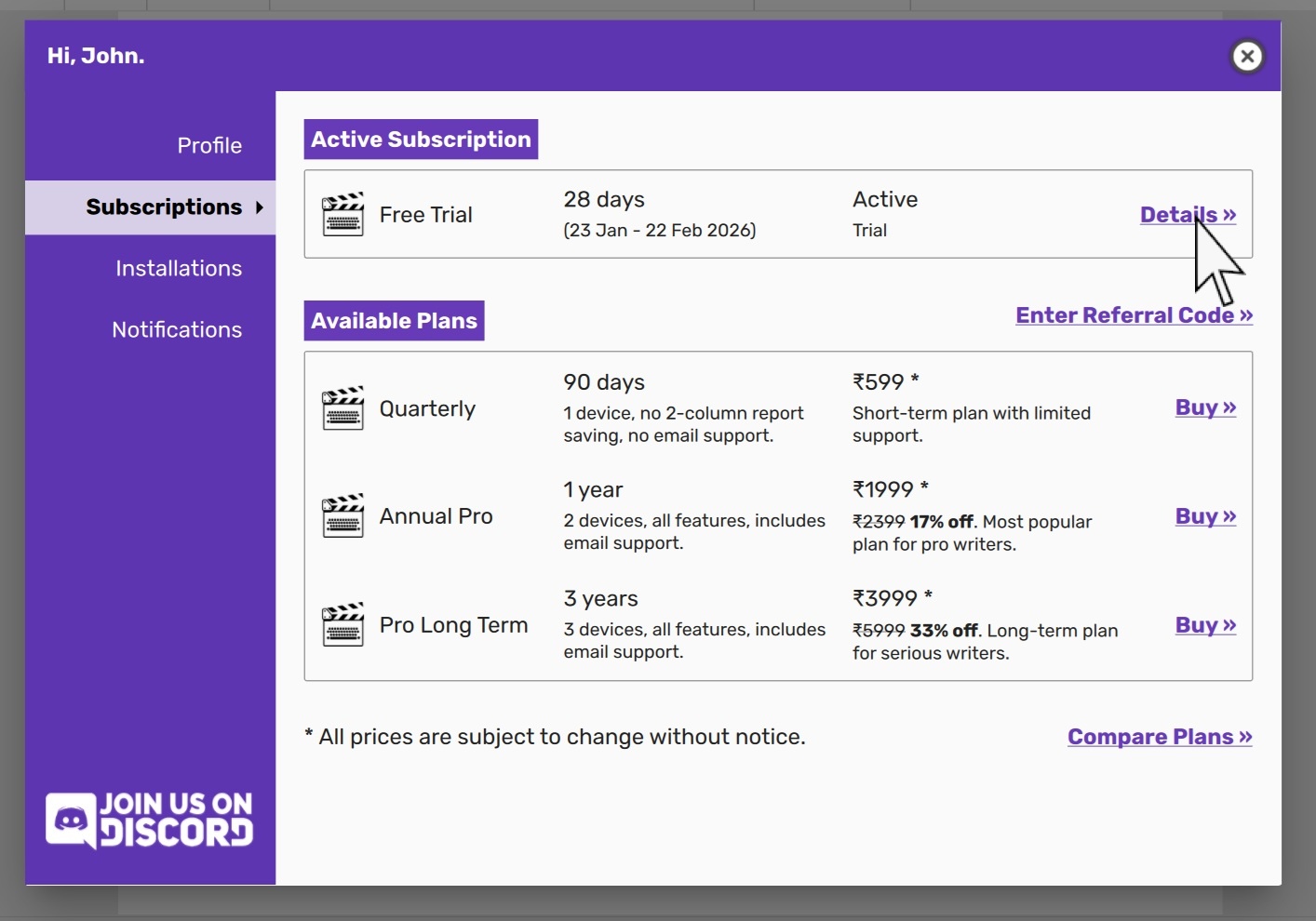Close the account dialog with X
This screenshot has height=921, width=1316.
[1247, 57]
